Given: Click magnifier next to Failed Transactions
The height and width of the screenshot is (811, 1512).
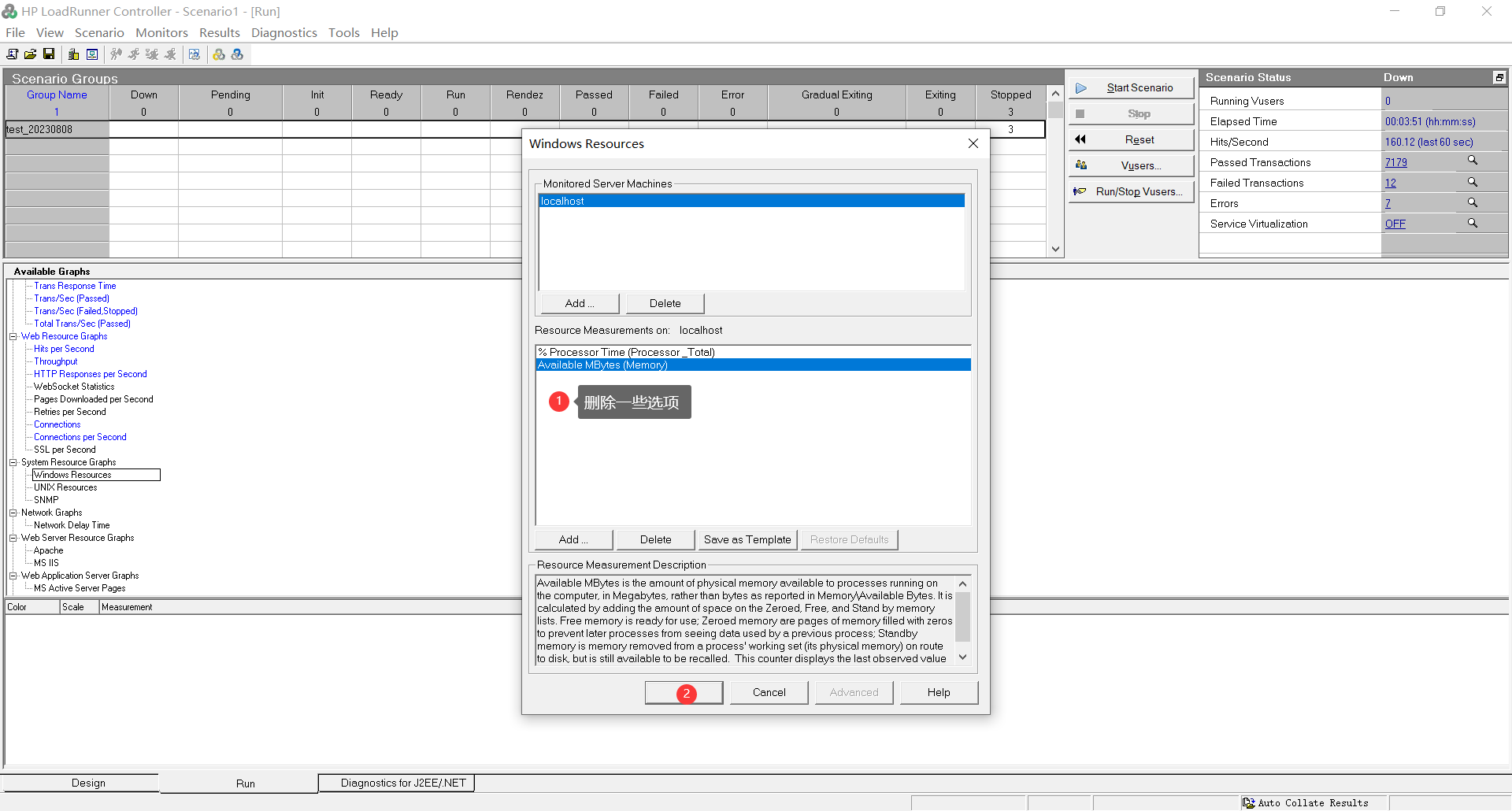Looking at the screenshot, I should tap(1472, 182).
